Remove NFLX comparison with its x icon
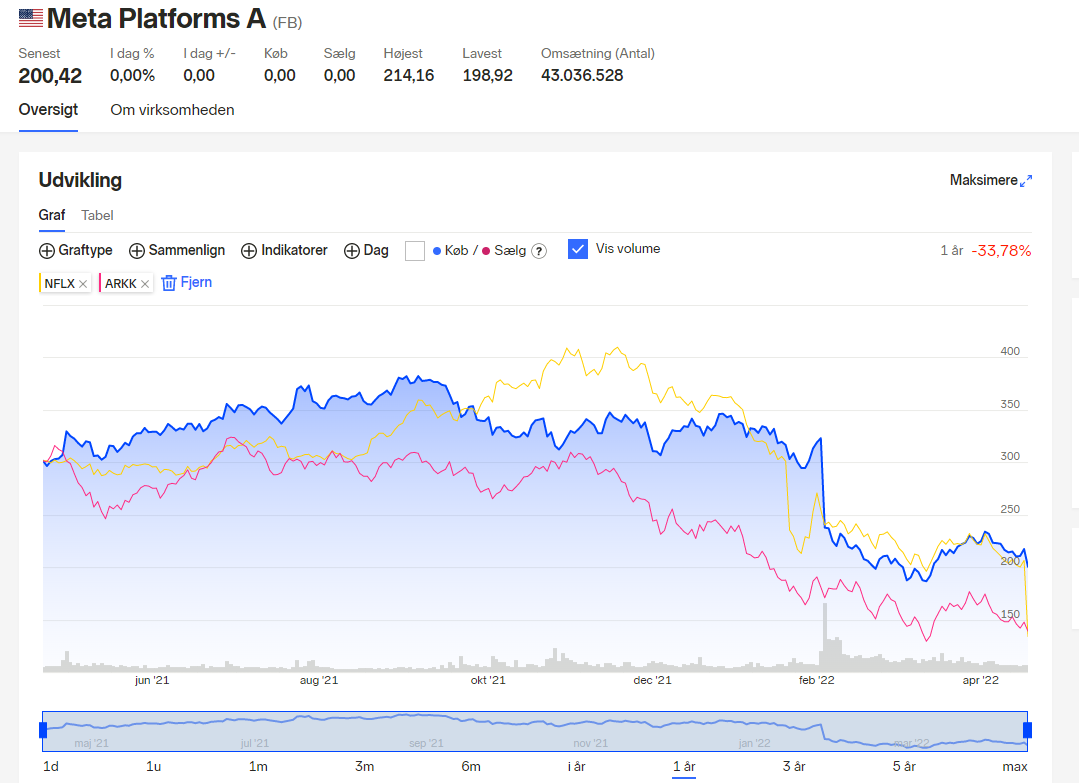The image size is (1079, 783). 83,283
